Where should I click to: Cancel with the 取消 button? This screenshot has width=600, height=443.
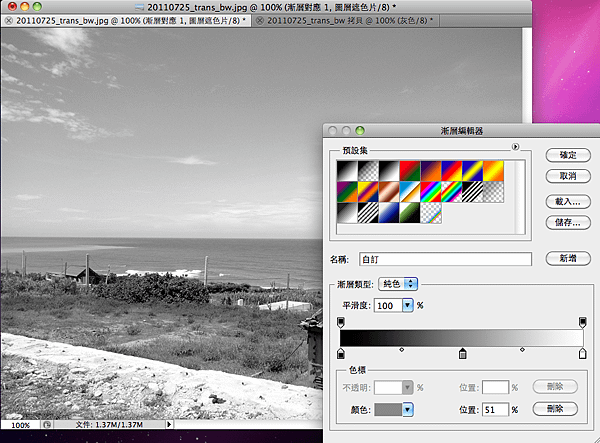[568, 176]
